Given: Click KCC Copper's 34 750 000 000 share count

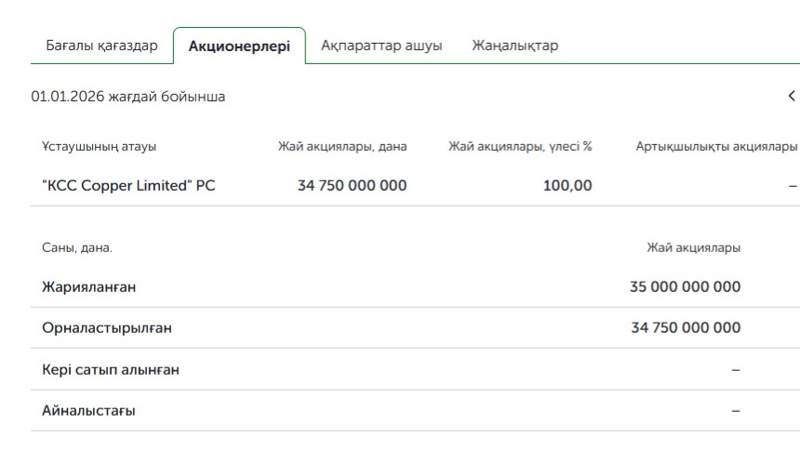Looking at the screenshot, I should pos(352,185).
